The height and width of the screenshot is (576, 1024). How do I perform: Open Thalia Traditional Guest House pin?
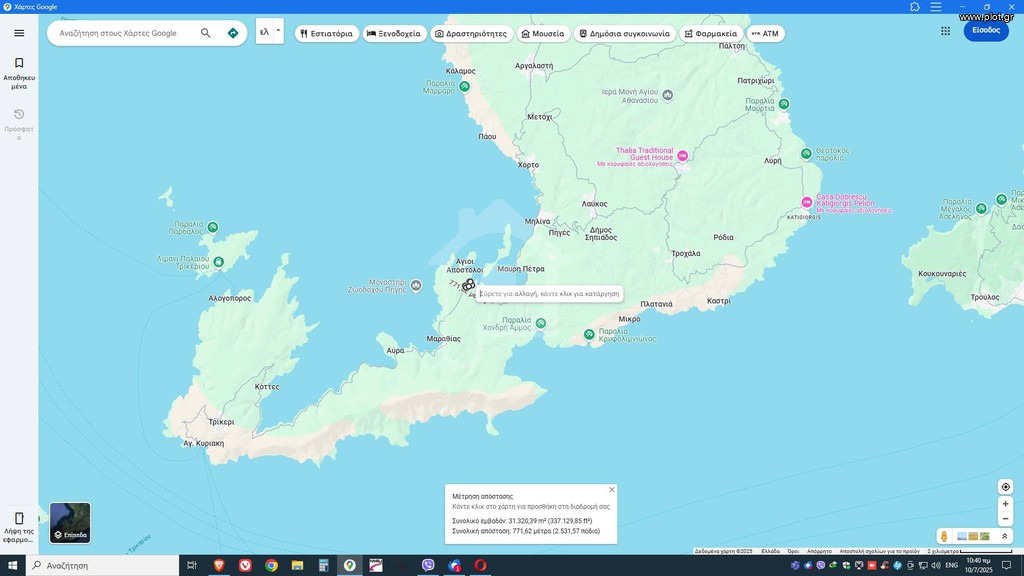682,155
